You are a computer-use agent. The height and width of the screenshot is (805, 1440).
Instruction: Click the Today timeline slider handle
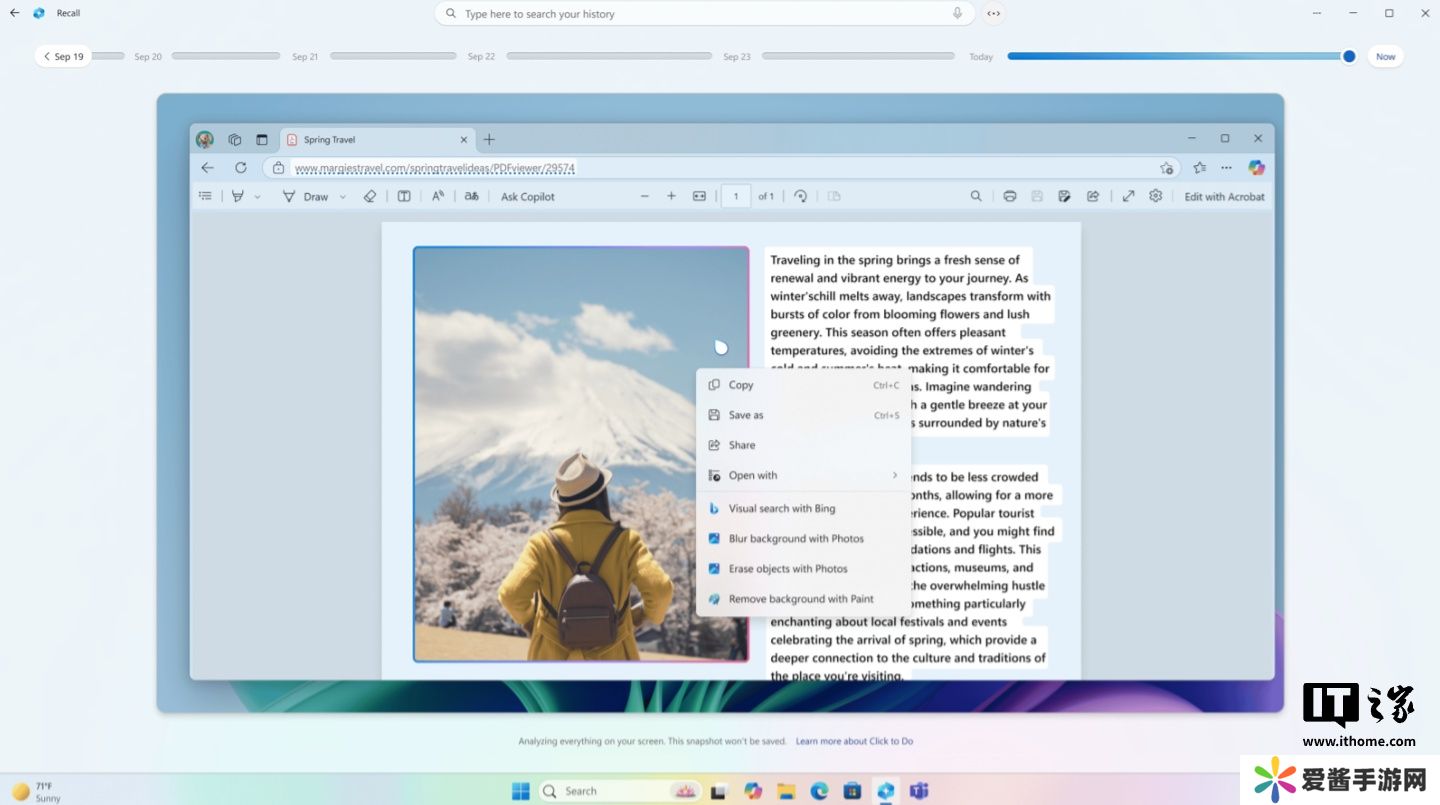pyautogui.click(x=1349, y=57)
